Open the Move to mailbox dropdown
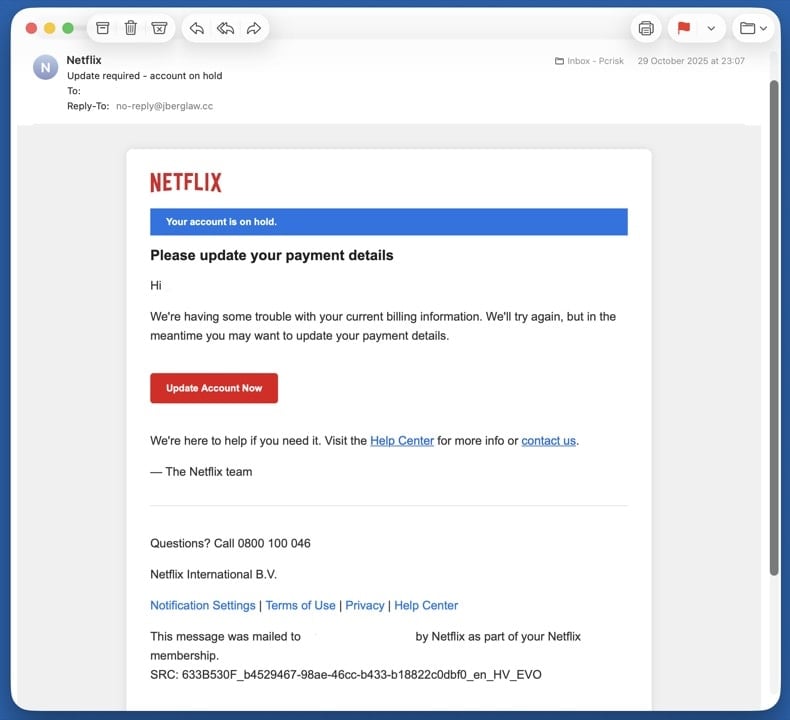Image resolution: width=790 pixels, height=720 pixels. coord(753,28)
